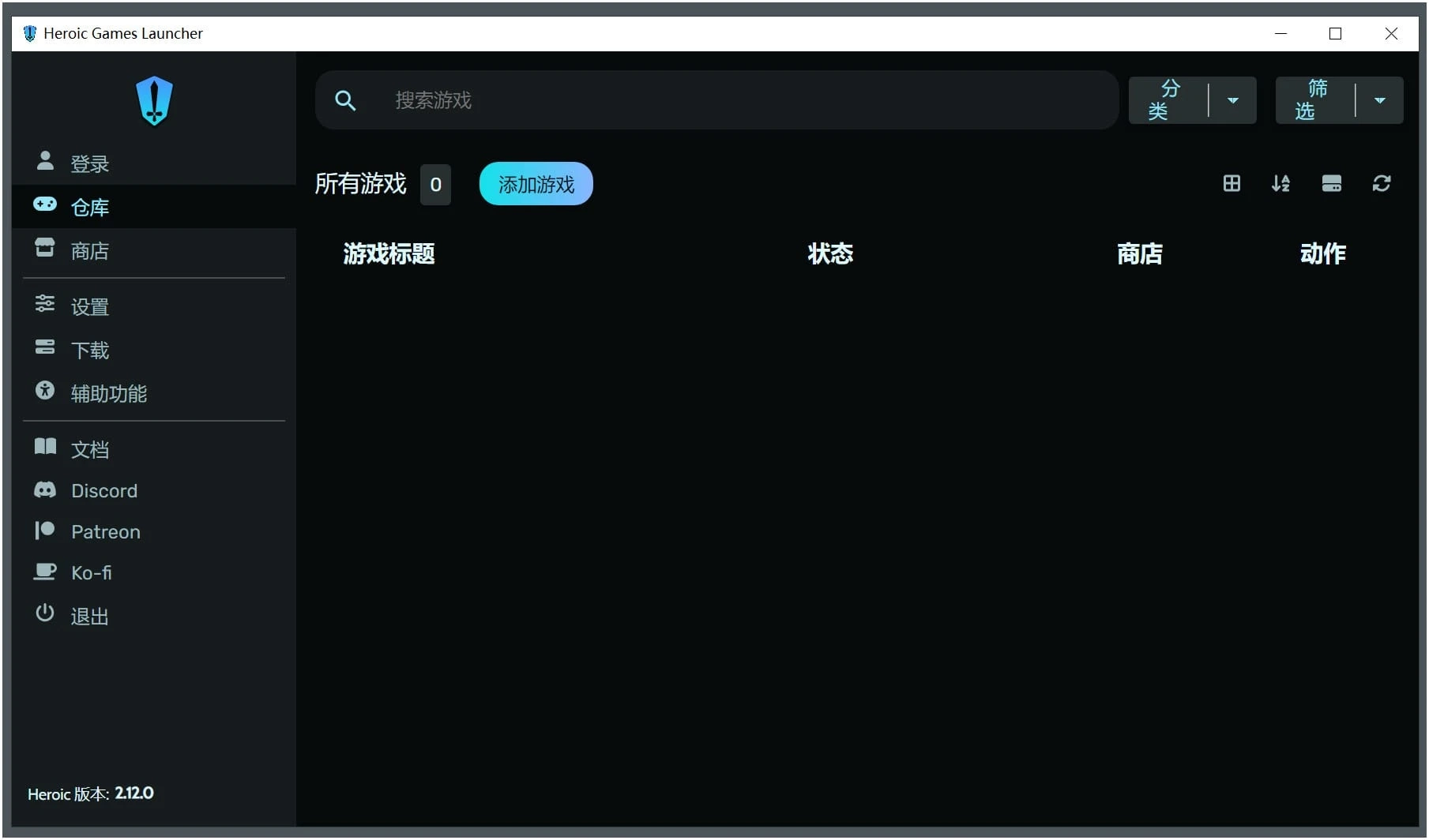Open 商店 stores in sidebar
The image size is (1429, 840).
(89, 251)
